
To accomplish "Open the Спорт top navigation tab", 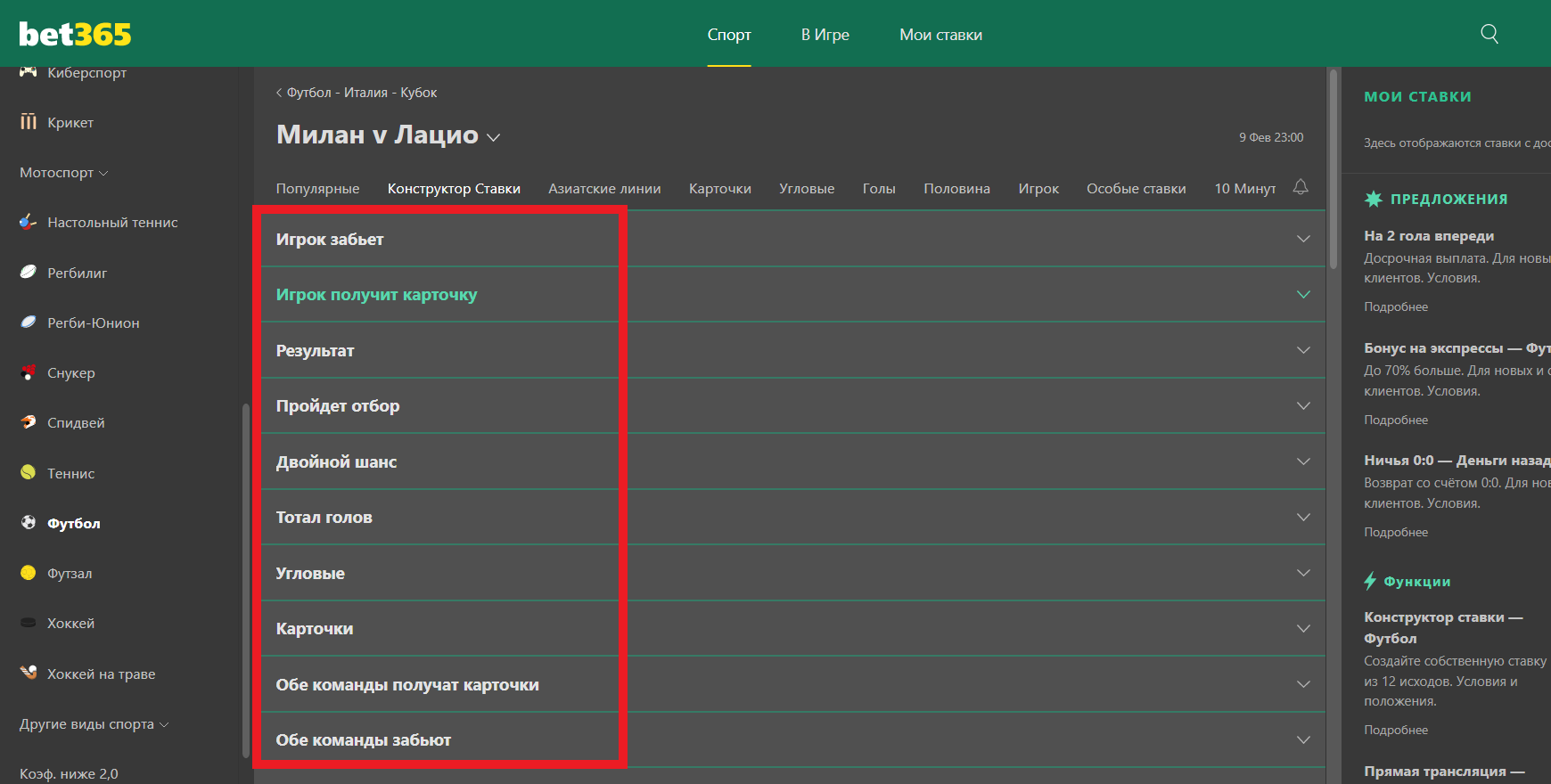I will coord(729,35).
